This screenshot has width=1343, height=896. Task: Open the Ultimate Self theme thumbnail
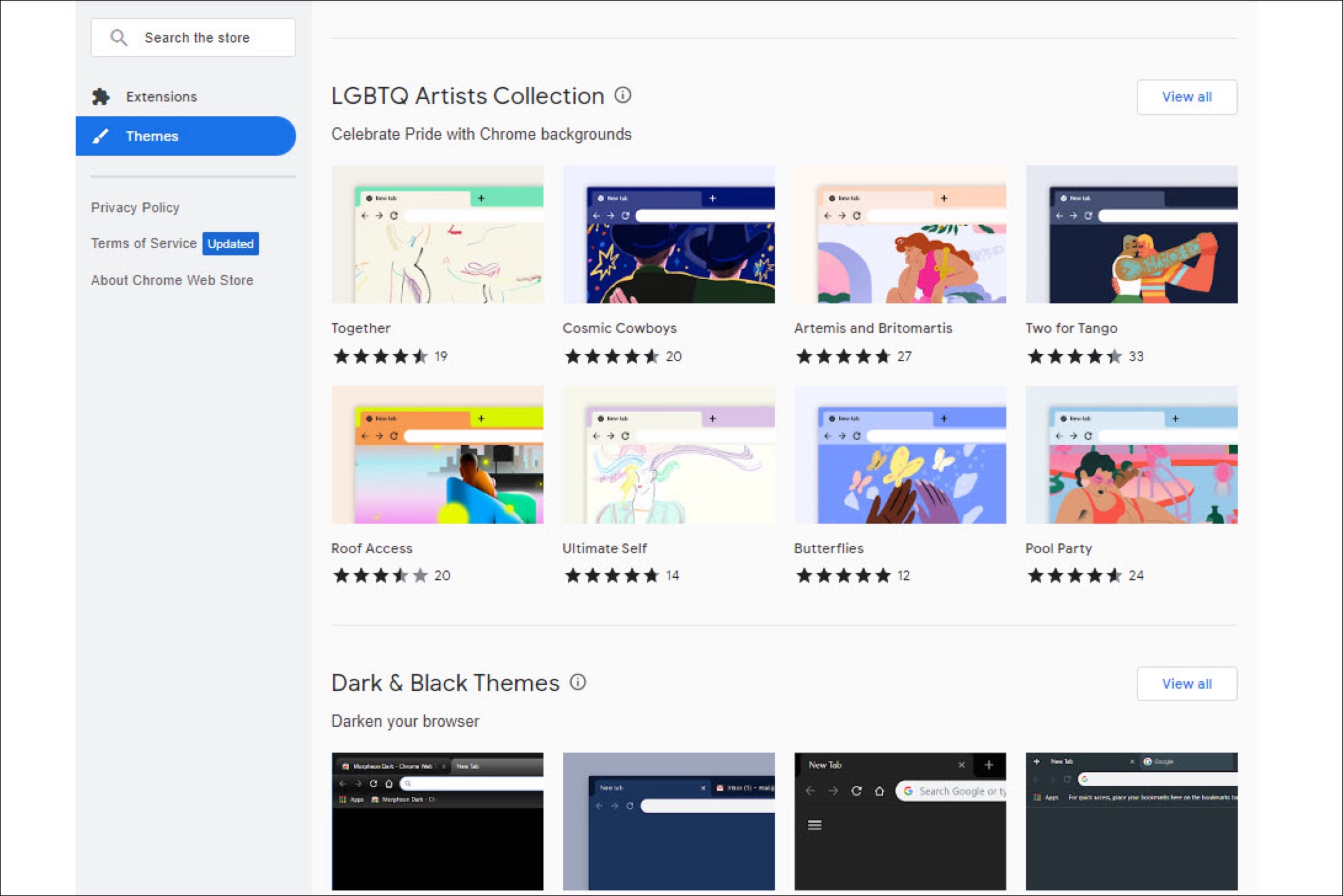pos(669,455)
